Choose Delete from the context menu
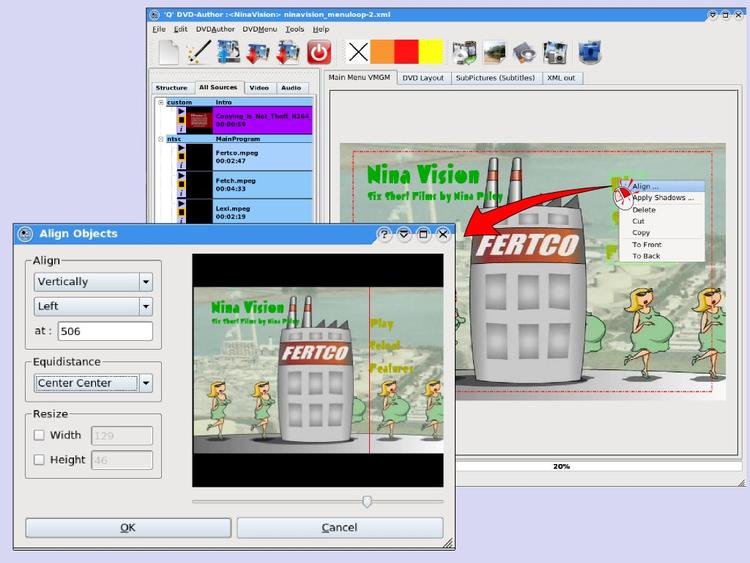The image size is (750, 563). point(662,210)
